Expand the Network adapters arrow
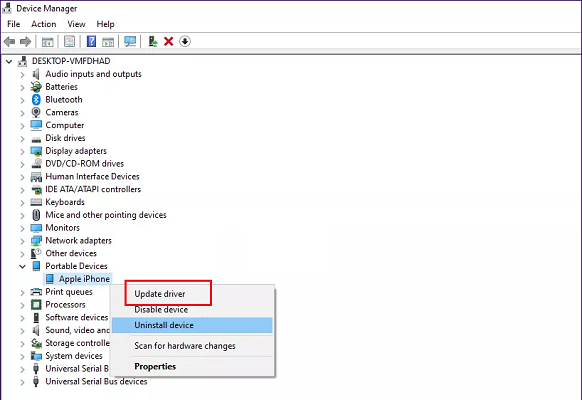 [22, 241]
